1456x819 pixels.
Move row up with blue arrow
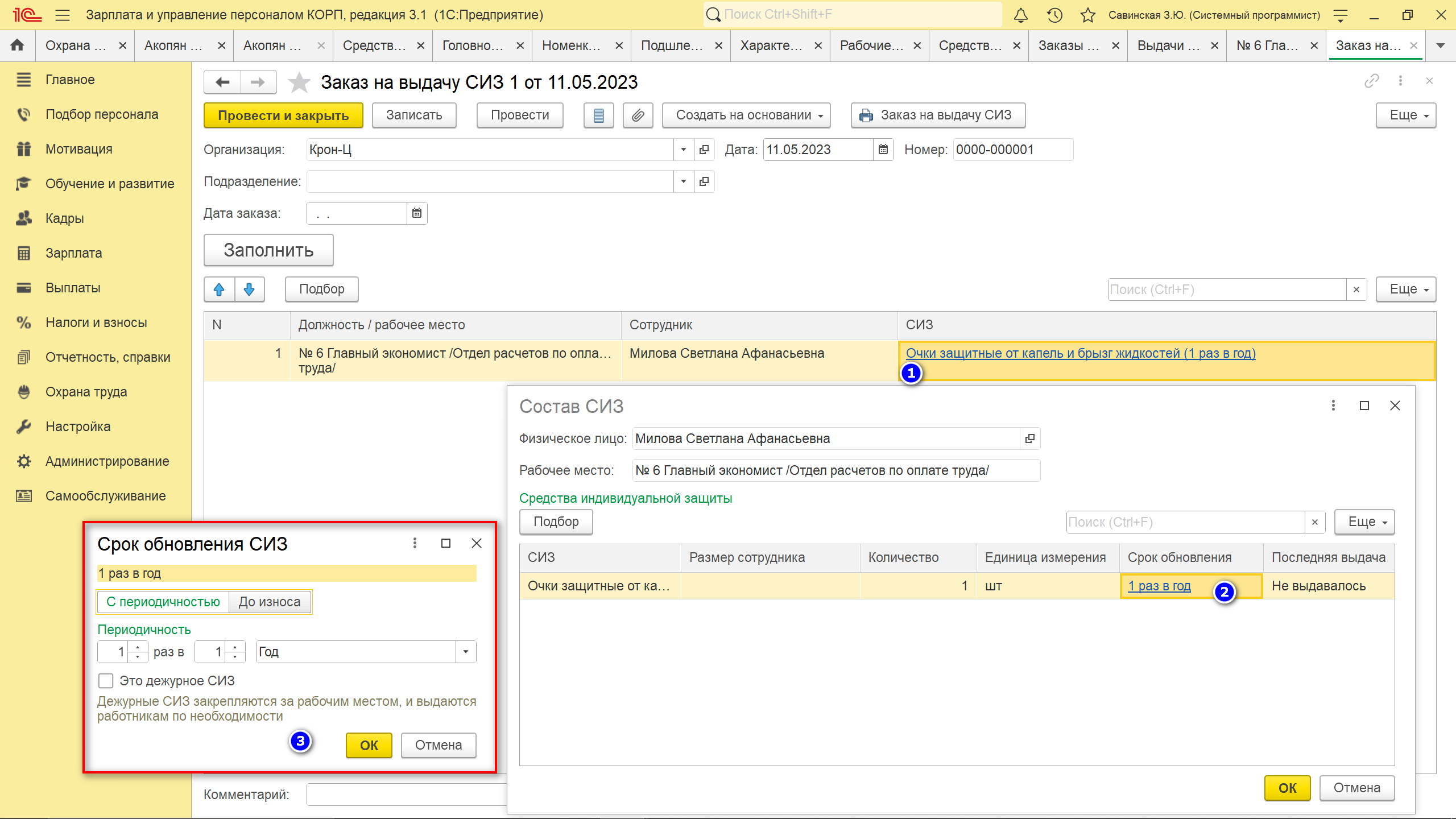pos(219,289)
